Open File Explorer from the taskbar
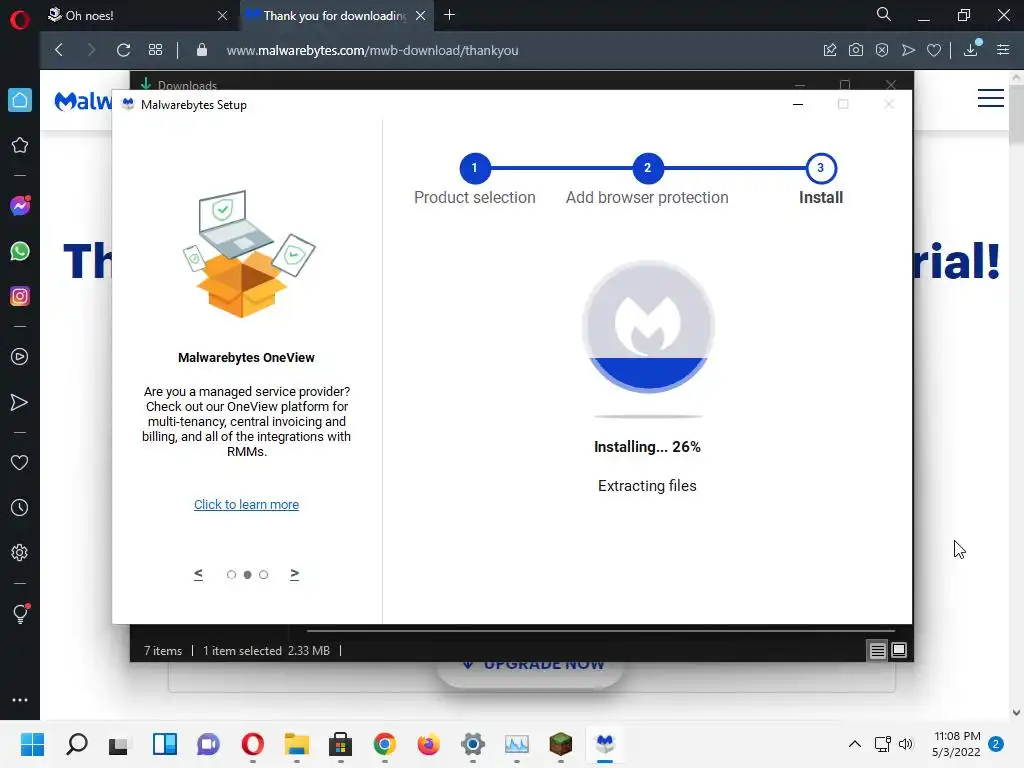Screen dimensions: 1024x768 pyautogui.click(x=296, y=744)
